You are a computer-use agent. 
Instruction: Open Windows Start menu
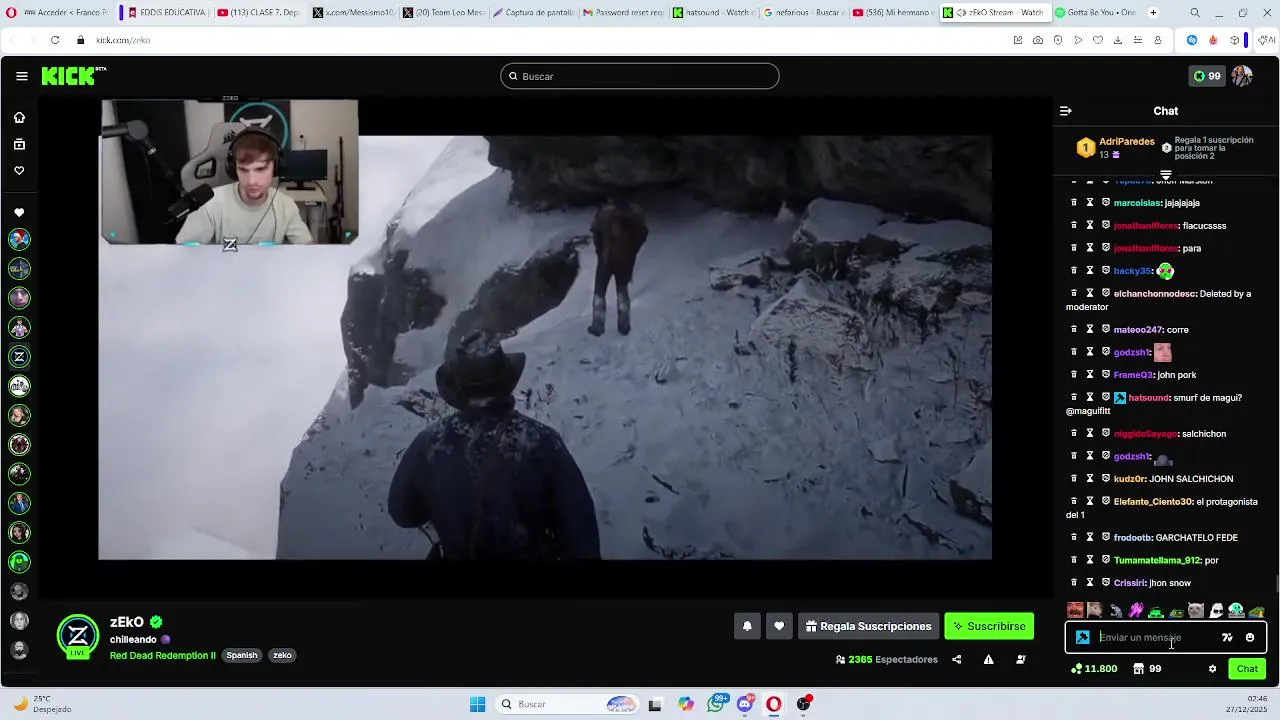(477, 704)
